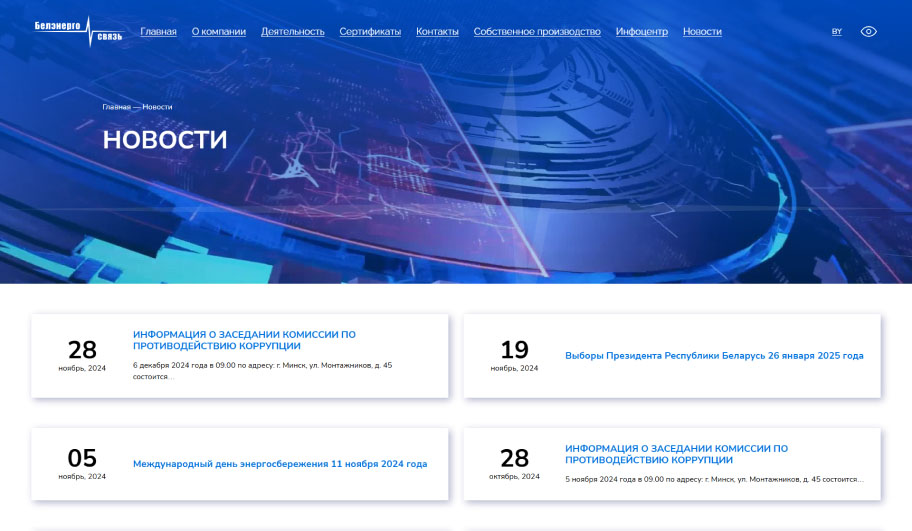This screenshot has height=531, width=912.
Task: Select the Новости menu item
Action: click(702, 31)
